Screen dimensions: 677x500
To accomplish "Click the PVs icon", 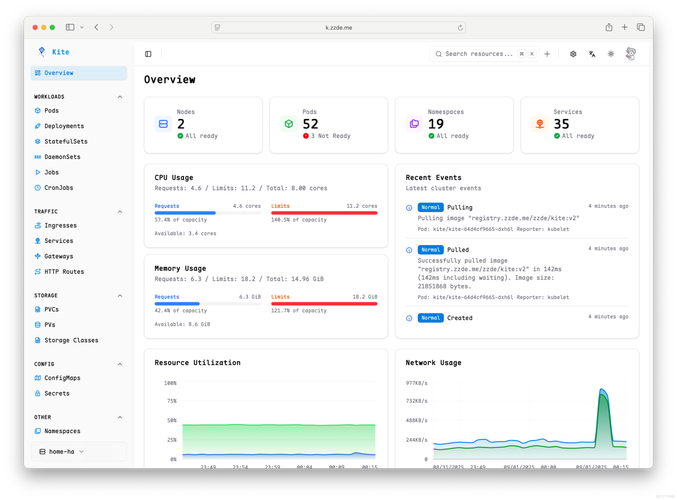I will (x=38, y=325).
